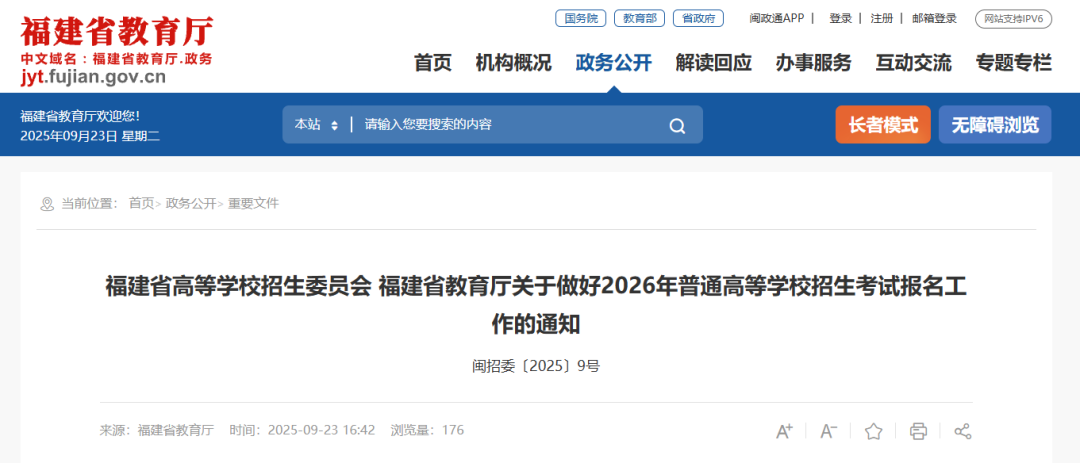
Task: Click the current location pin icon
Action: (x=47, y=204)
